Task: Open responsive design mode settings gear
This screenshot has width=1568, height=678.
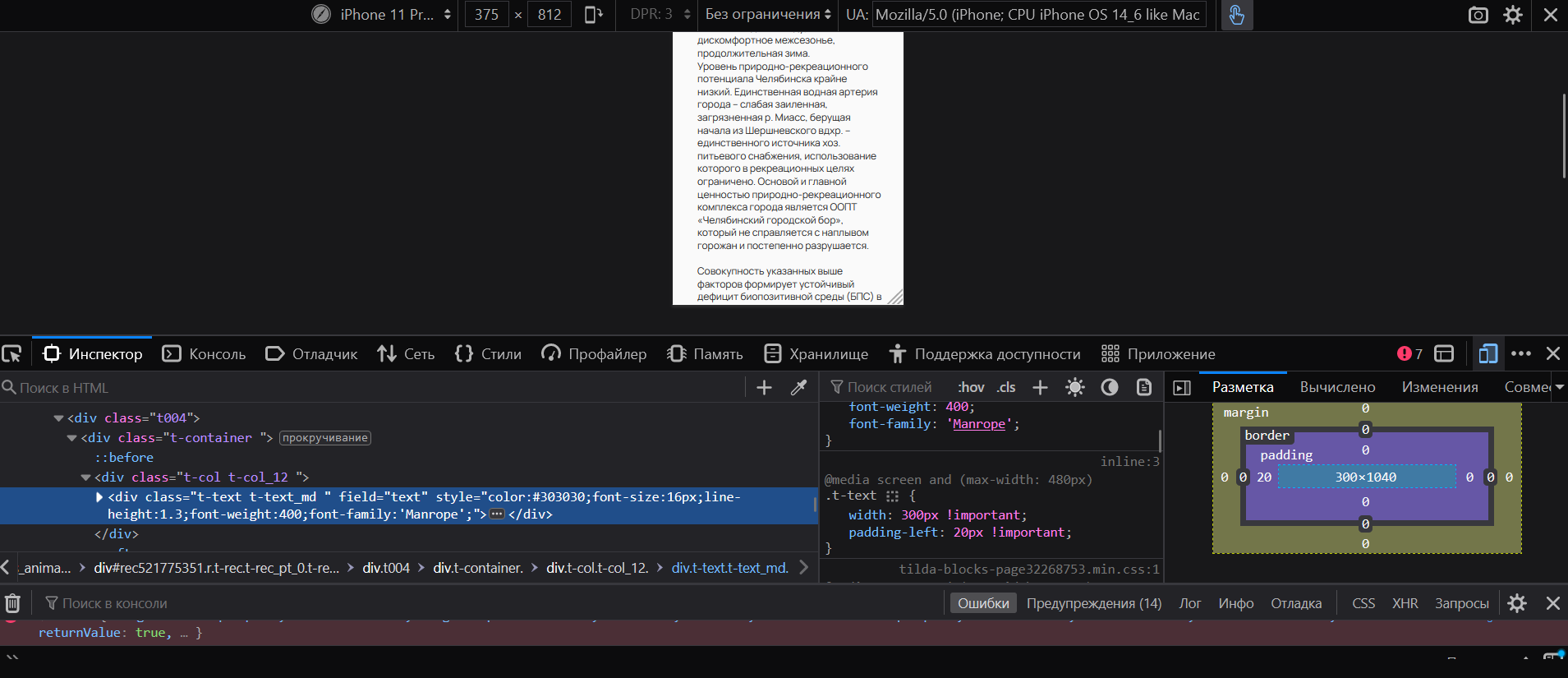Action: coord(1513,15)
